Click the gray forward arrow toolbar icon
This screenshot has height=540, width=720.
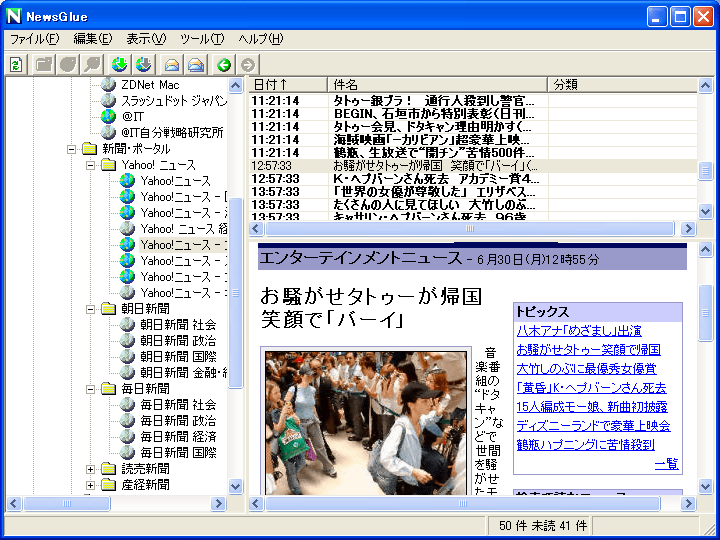tap(248, 65)
